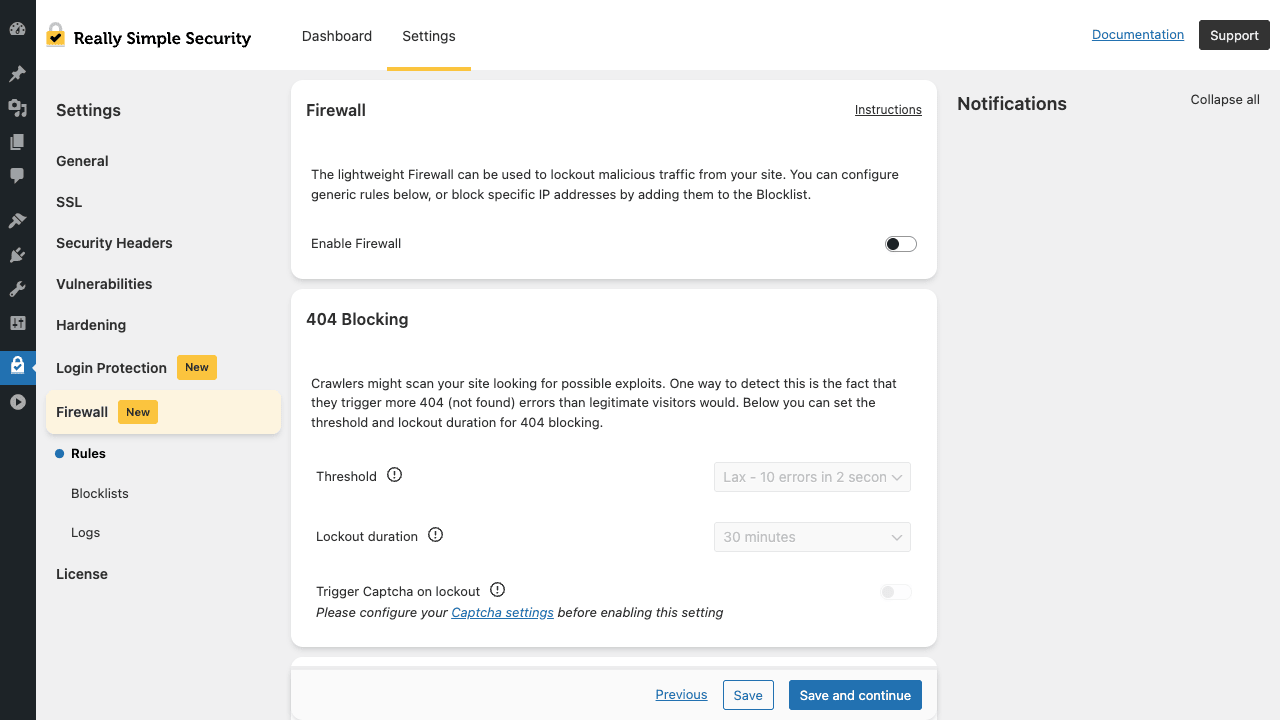Open the WordPress Dashboard gauge icon
Viewport: 1280px width, 720px height.
[x=17, y=29]
